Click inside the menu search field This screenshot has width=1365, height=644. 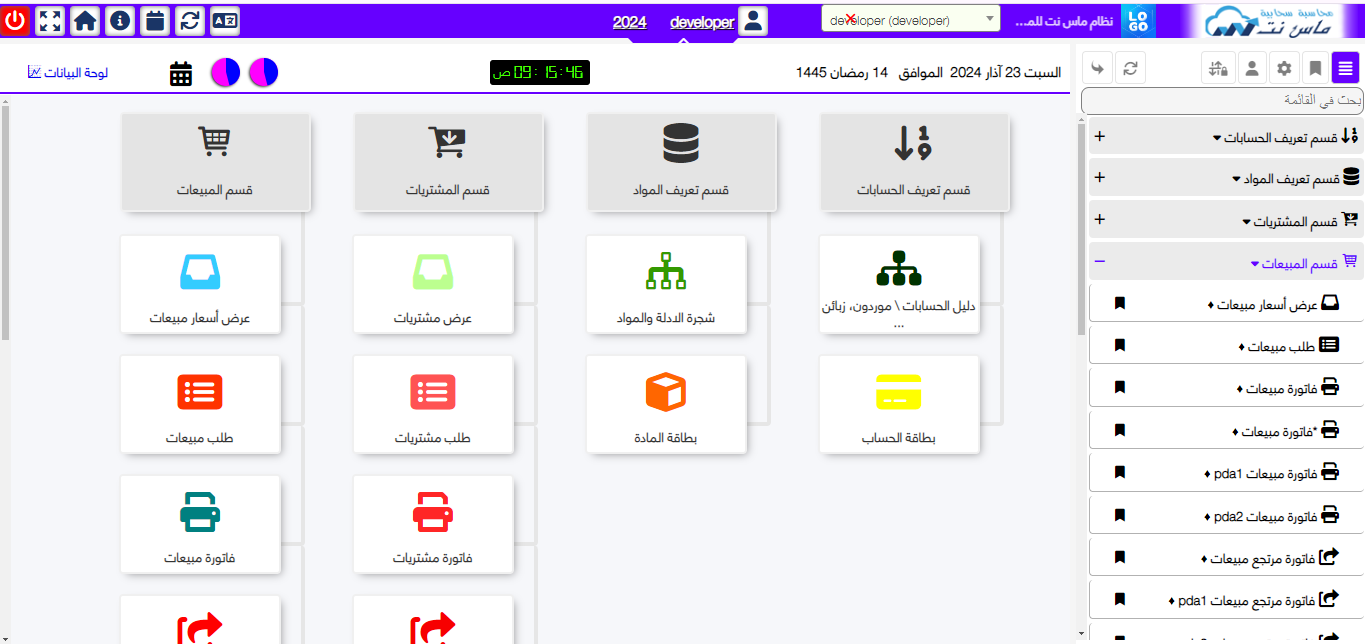click(1220, 100)
